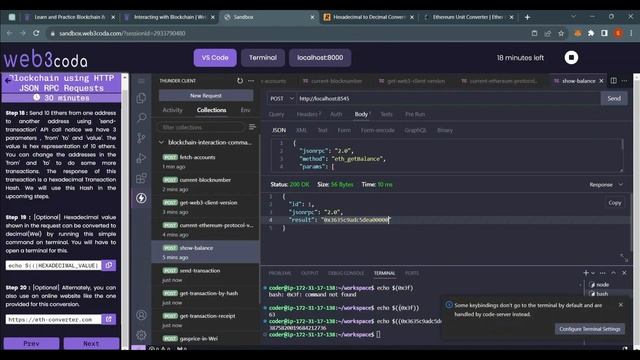The width and height of the screenshot is (640, 360).
Task: Click the Send request button
Action: (x=614, y=98)
